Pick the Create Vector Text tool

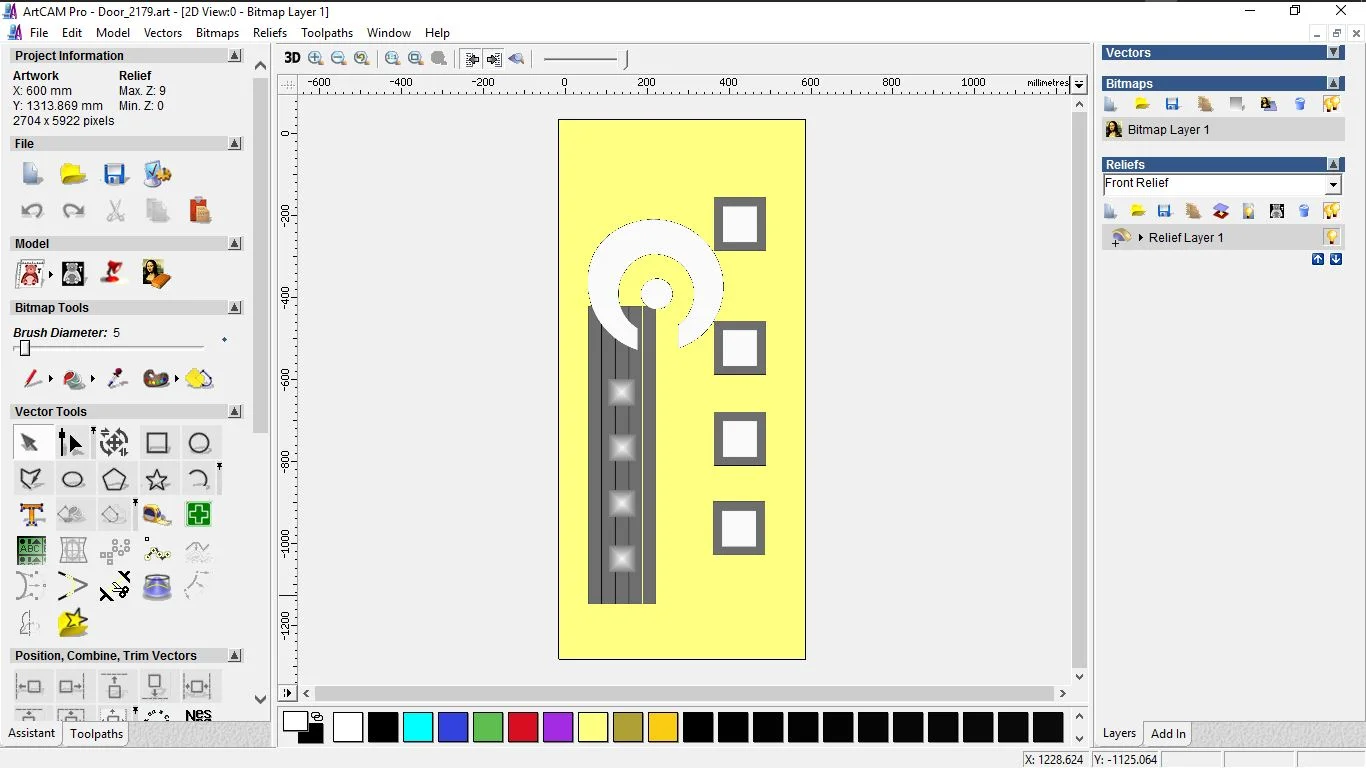click(31, 515)
